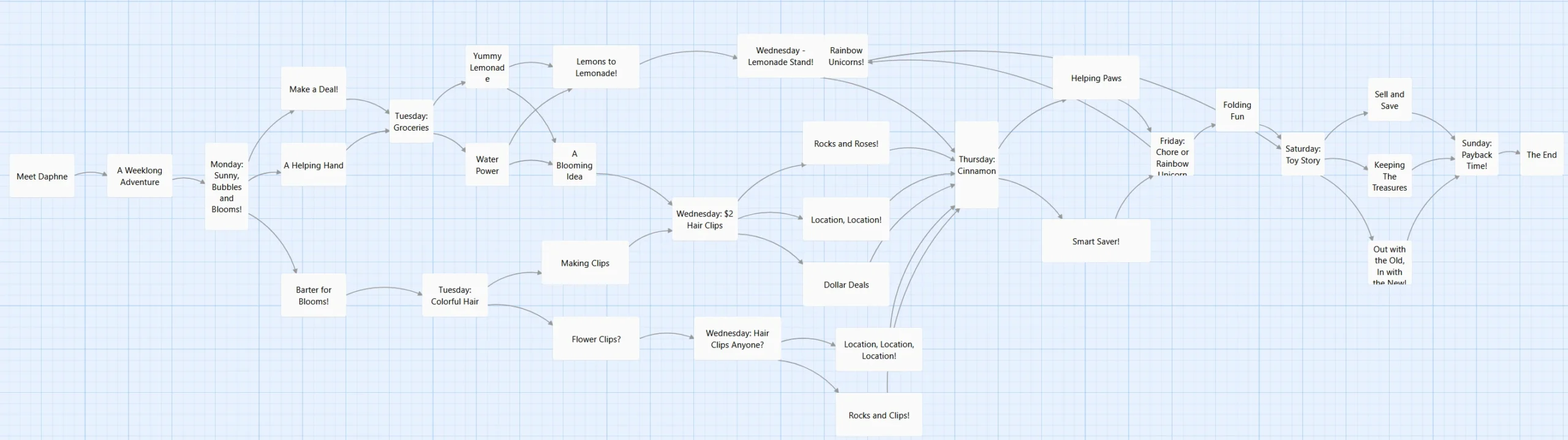
Task: Select the Sunday: Payback Time! passage
Action: 1476,154
